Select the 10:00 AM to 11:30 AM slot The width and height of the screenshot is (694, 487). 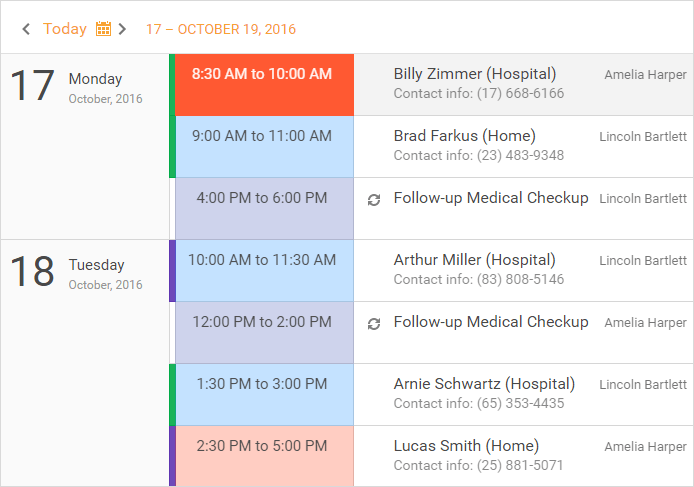click(x=262, y=261)
